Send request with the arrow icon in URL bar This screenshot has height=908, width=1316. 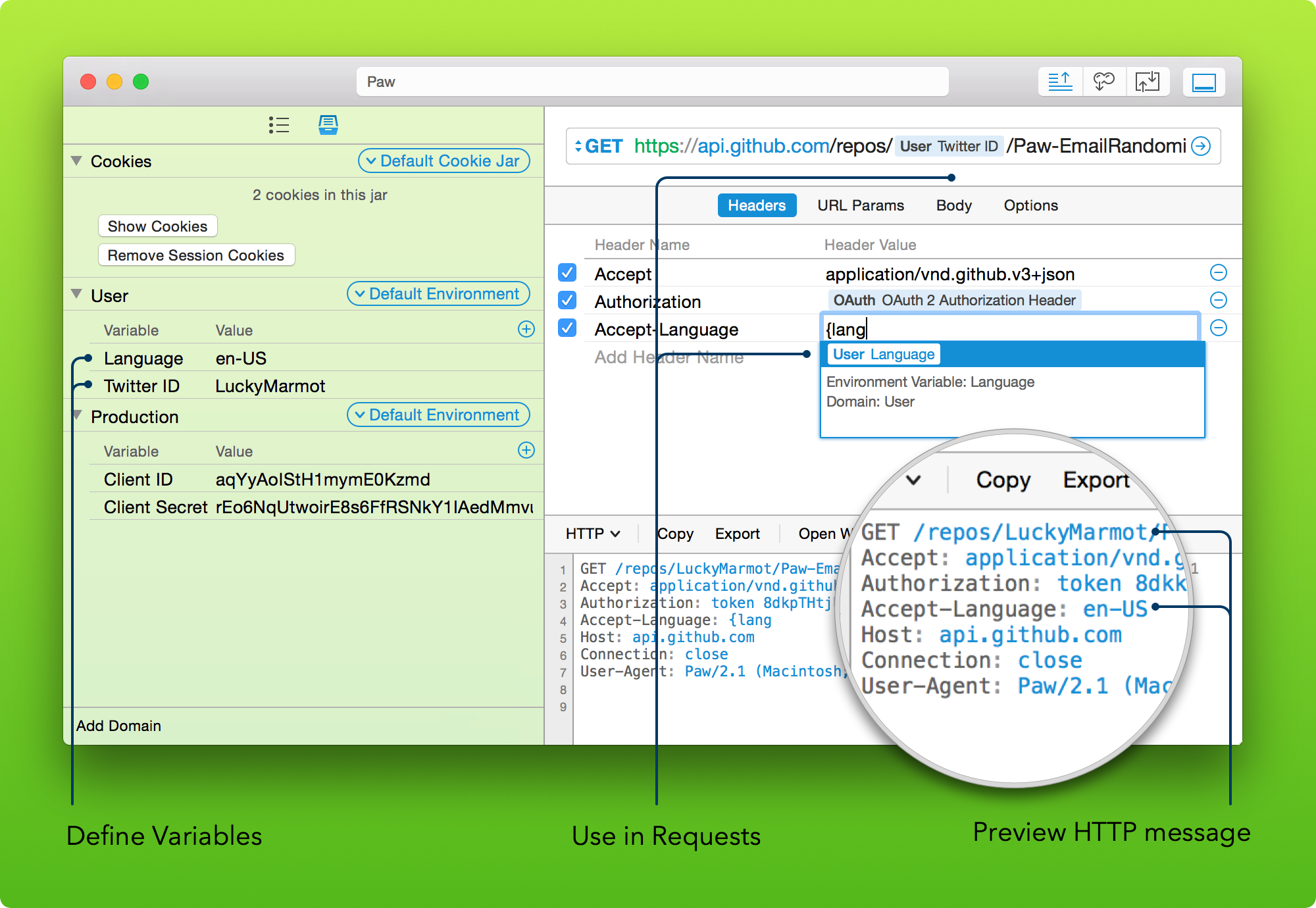point(1201,146)
